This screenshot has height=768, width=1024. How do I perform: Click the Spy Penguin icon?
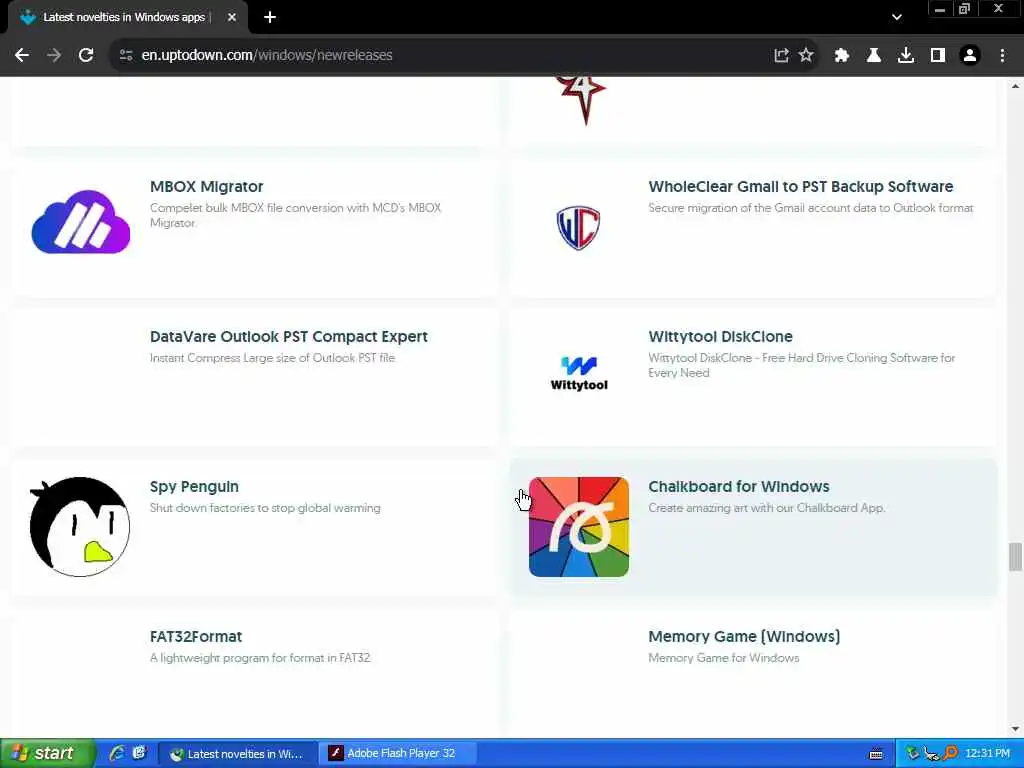pyautogui.click(x=80, y=526)
